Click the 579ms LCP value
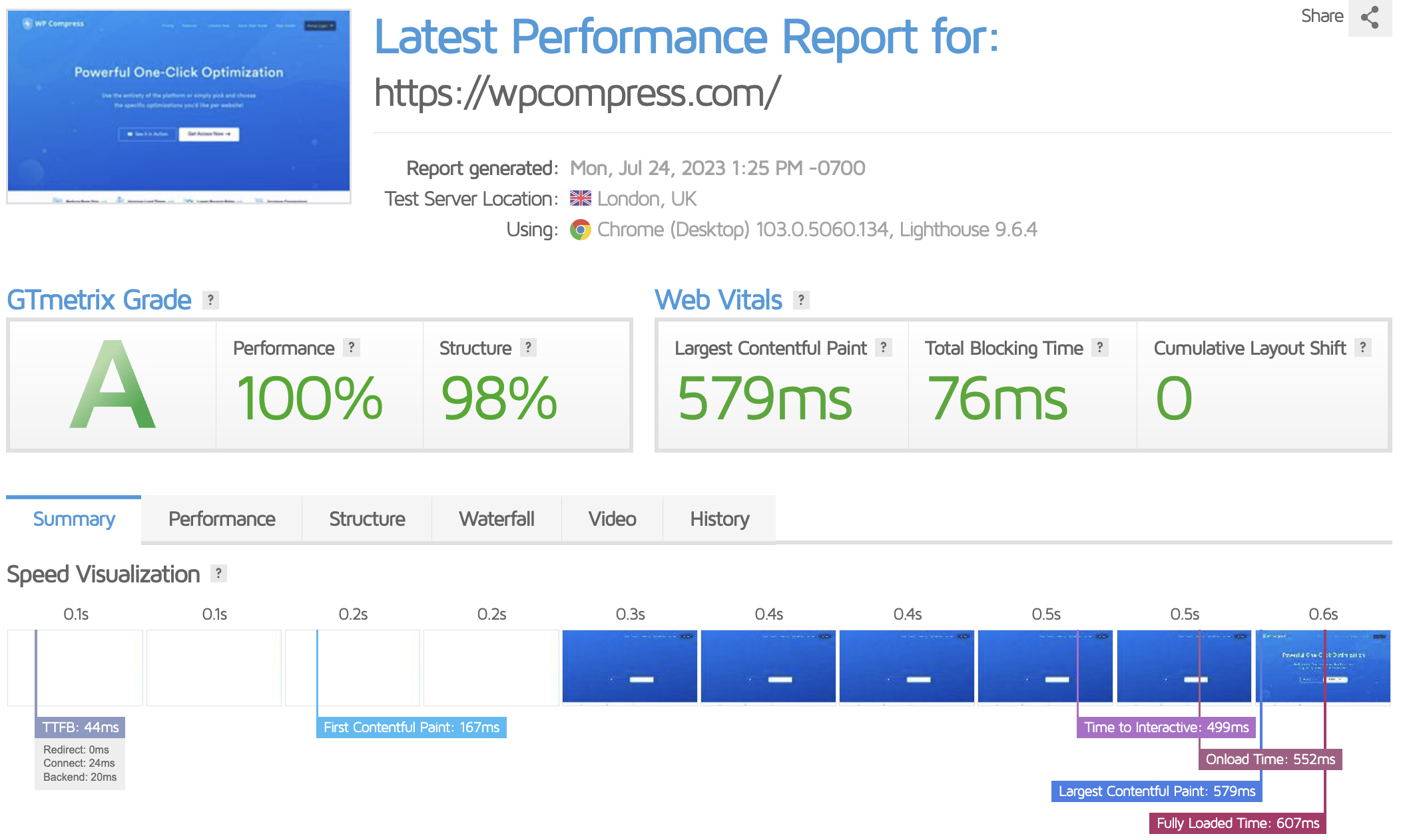Screen dimensions: 1405x840 764,399
